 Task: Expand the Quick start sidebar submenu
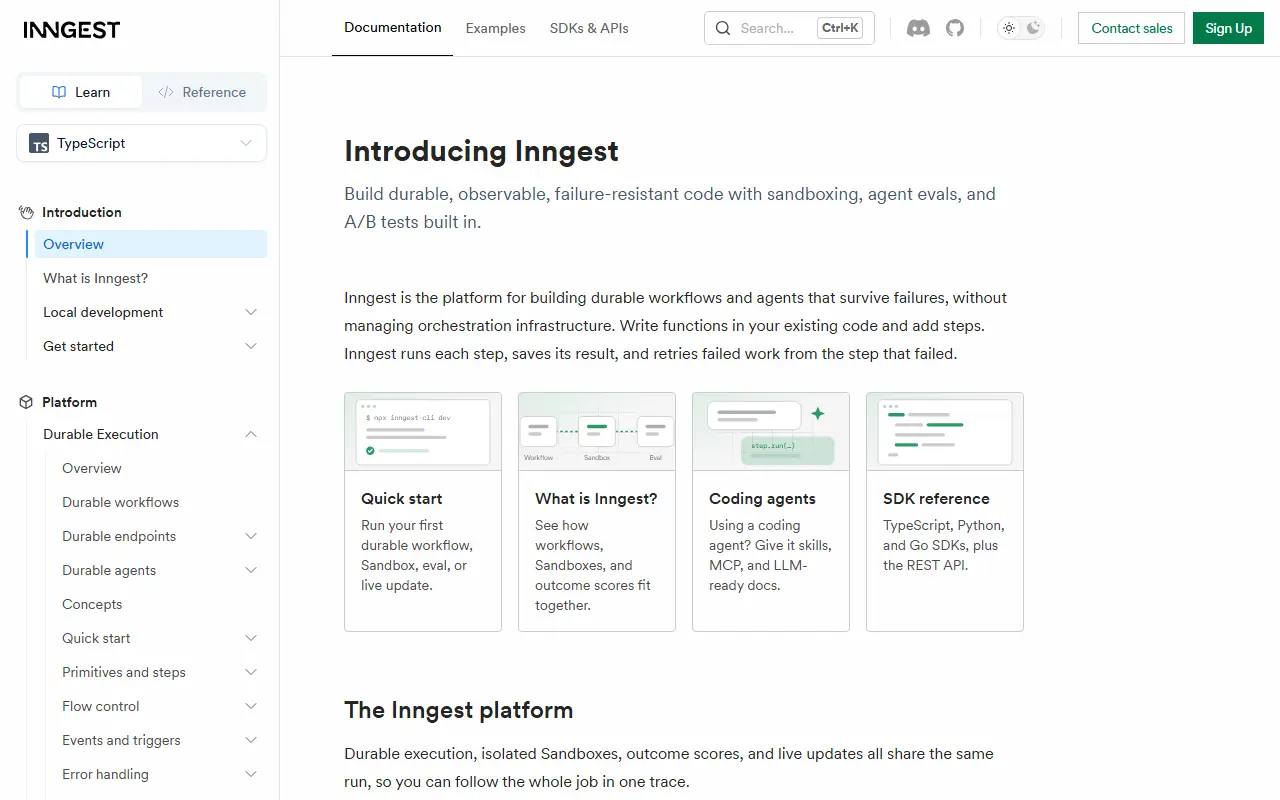(251, 638)
